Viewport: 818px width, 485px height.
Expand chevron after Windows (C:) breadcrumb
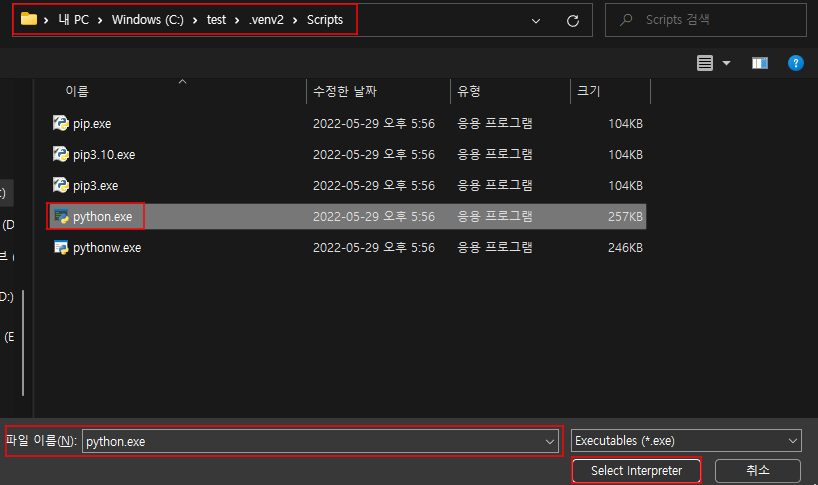click(195, 20)
